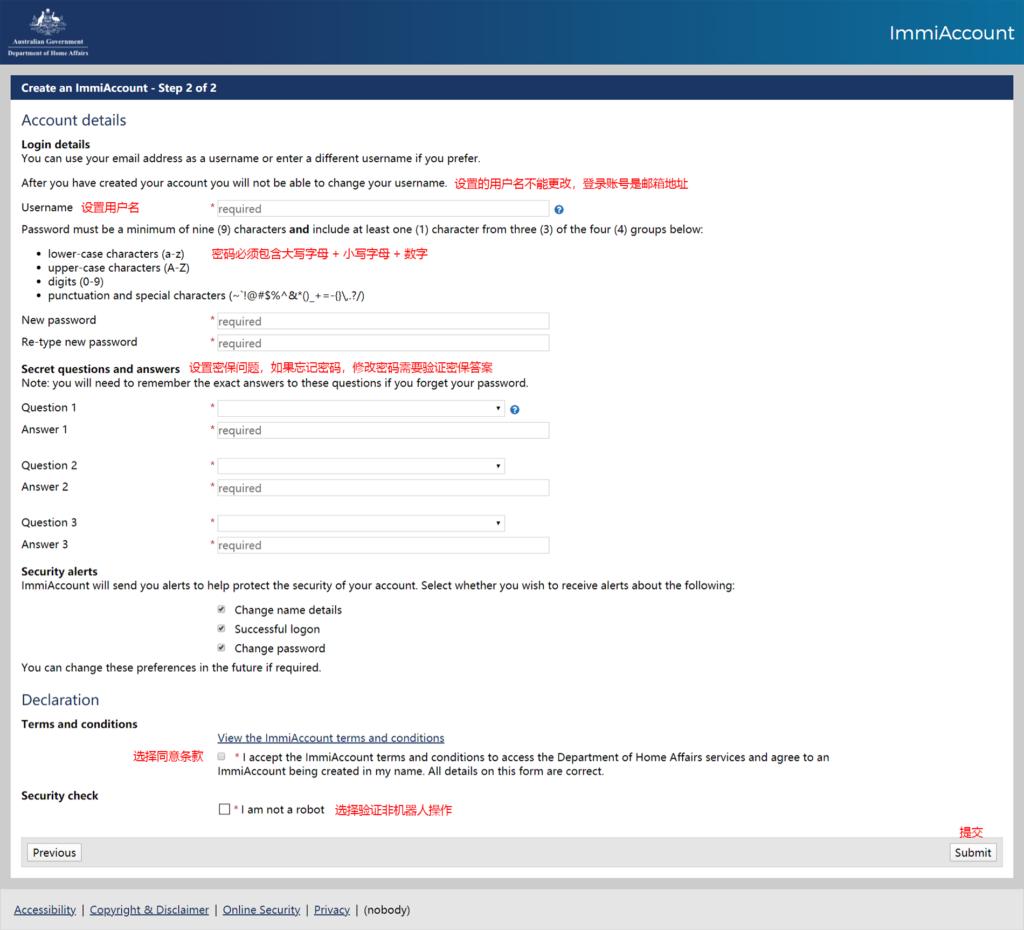The image size is (1024, 930).
Task: Click the 'Account details' heading
Action: tap(74, 120)
